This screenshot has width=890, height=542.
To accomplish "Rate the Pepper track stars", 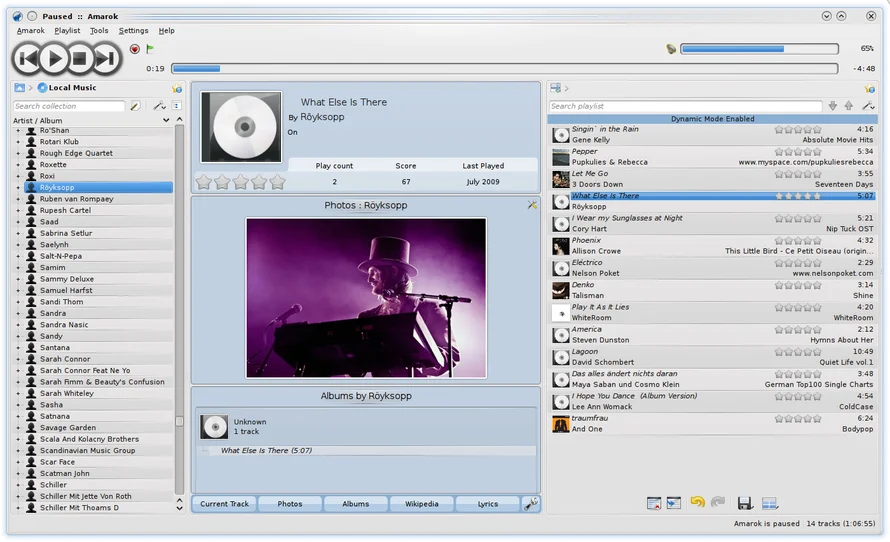I will pos(798,152).
